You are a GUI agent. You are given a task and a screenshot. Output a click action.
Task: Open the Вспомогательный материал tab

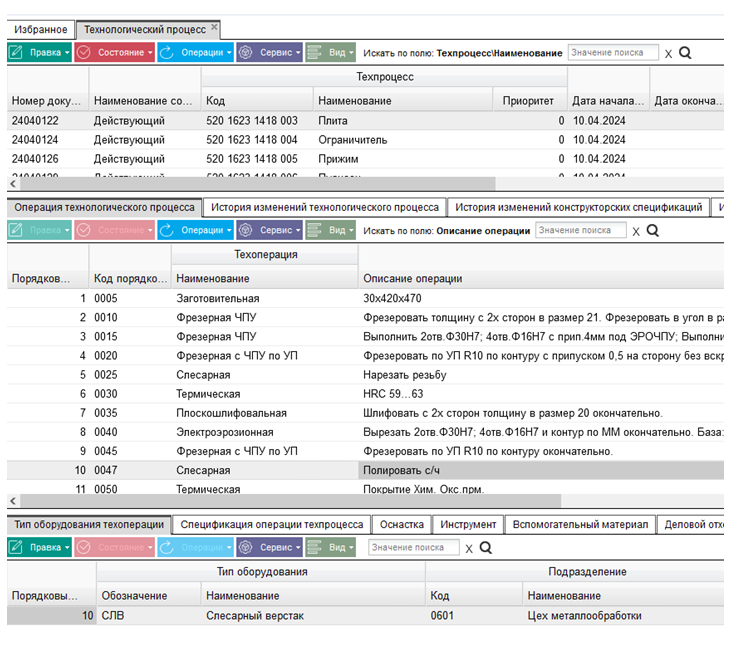[x=580, y=525]
